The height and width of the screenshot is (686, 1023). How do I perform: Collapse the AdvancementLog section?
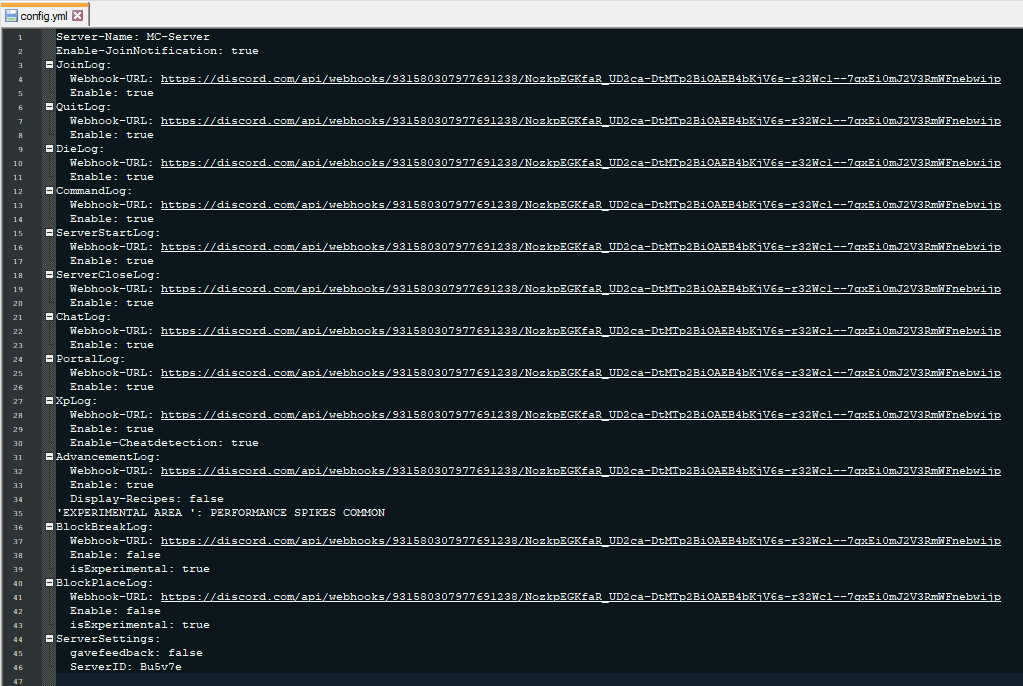coord(49,457)
